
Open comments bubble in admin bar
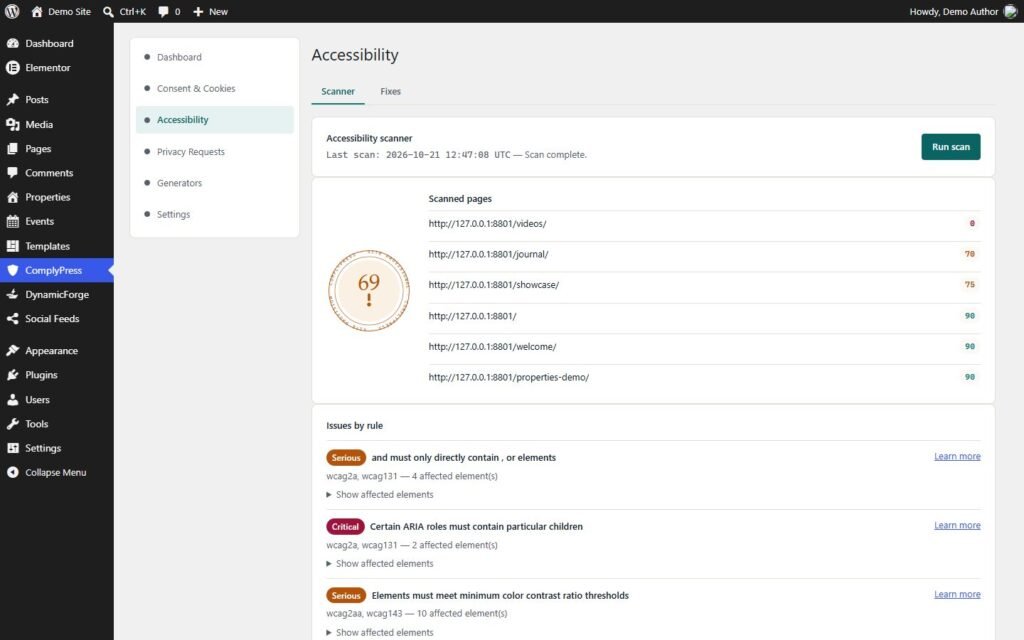[x=163, y=11]
